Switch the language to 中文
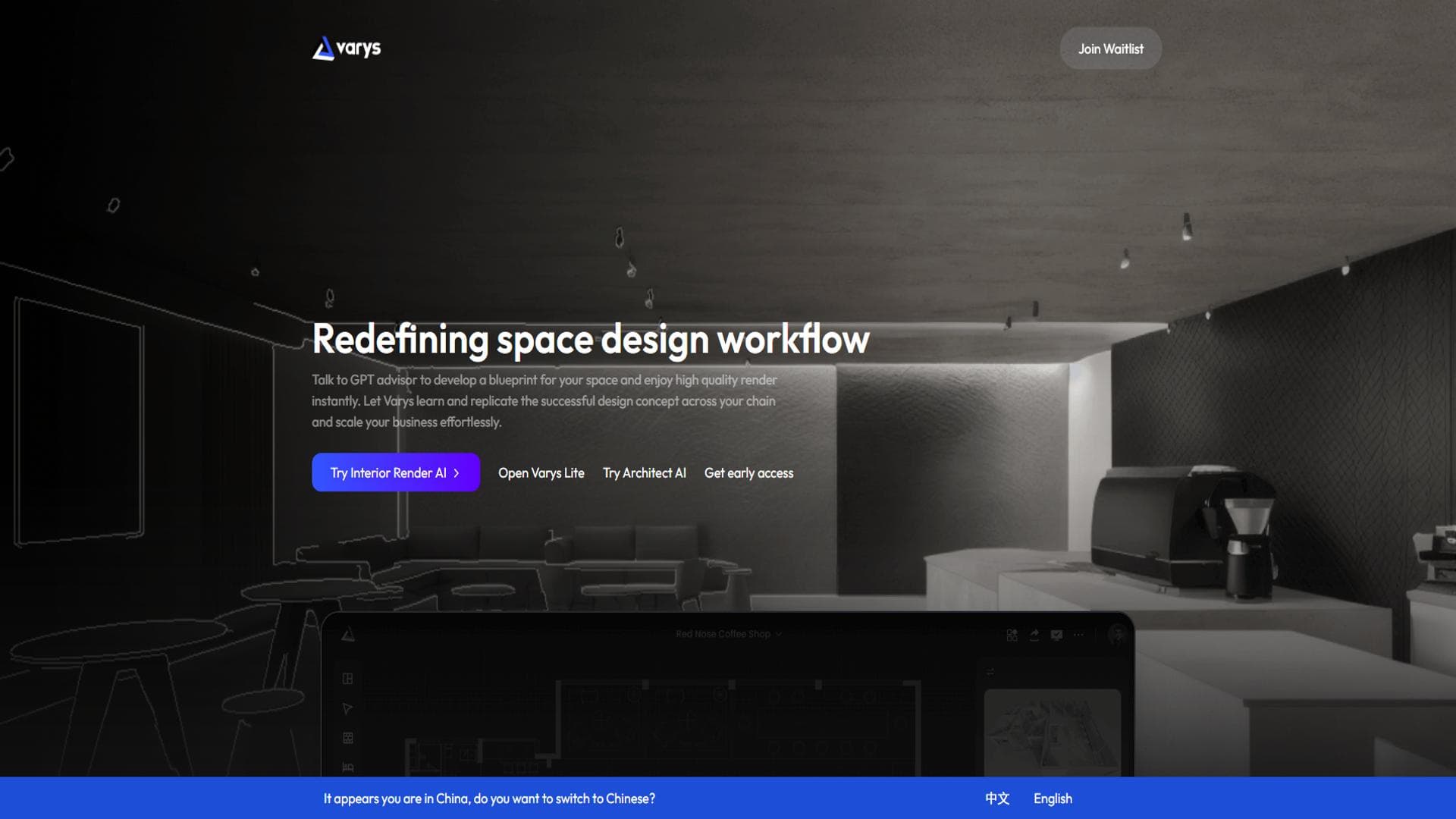 [996, 799]
